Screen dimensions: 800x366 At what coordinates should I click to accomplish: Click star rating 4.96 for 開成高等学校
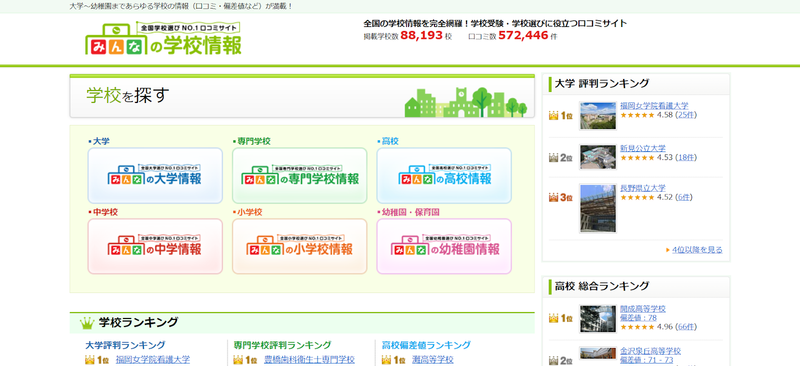(x=646, y=327)
